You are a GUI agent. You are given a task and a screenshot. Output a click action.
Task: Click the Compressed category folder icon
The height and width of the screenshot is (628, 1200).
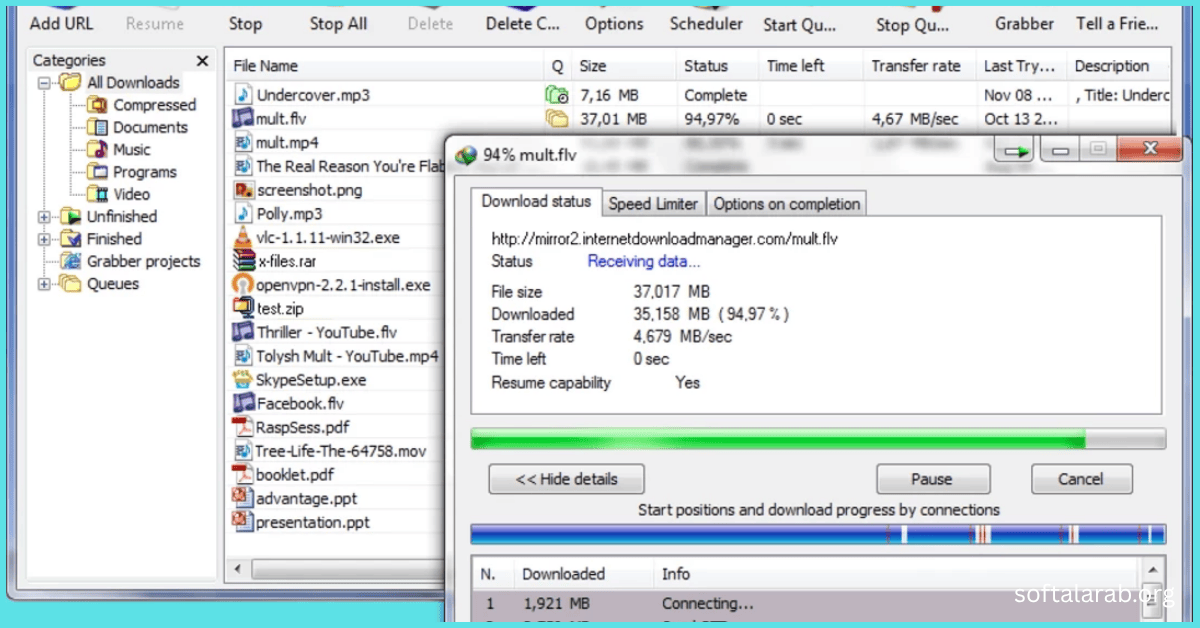pos(98,105)
